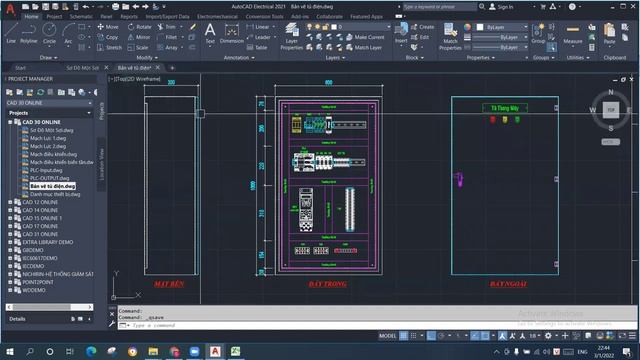Select the Polyline tool

(x=29, y=33)
